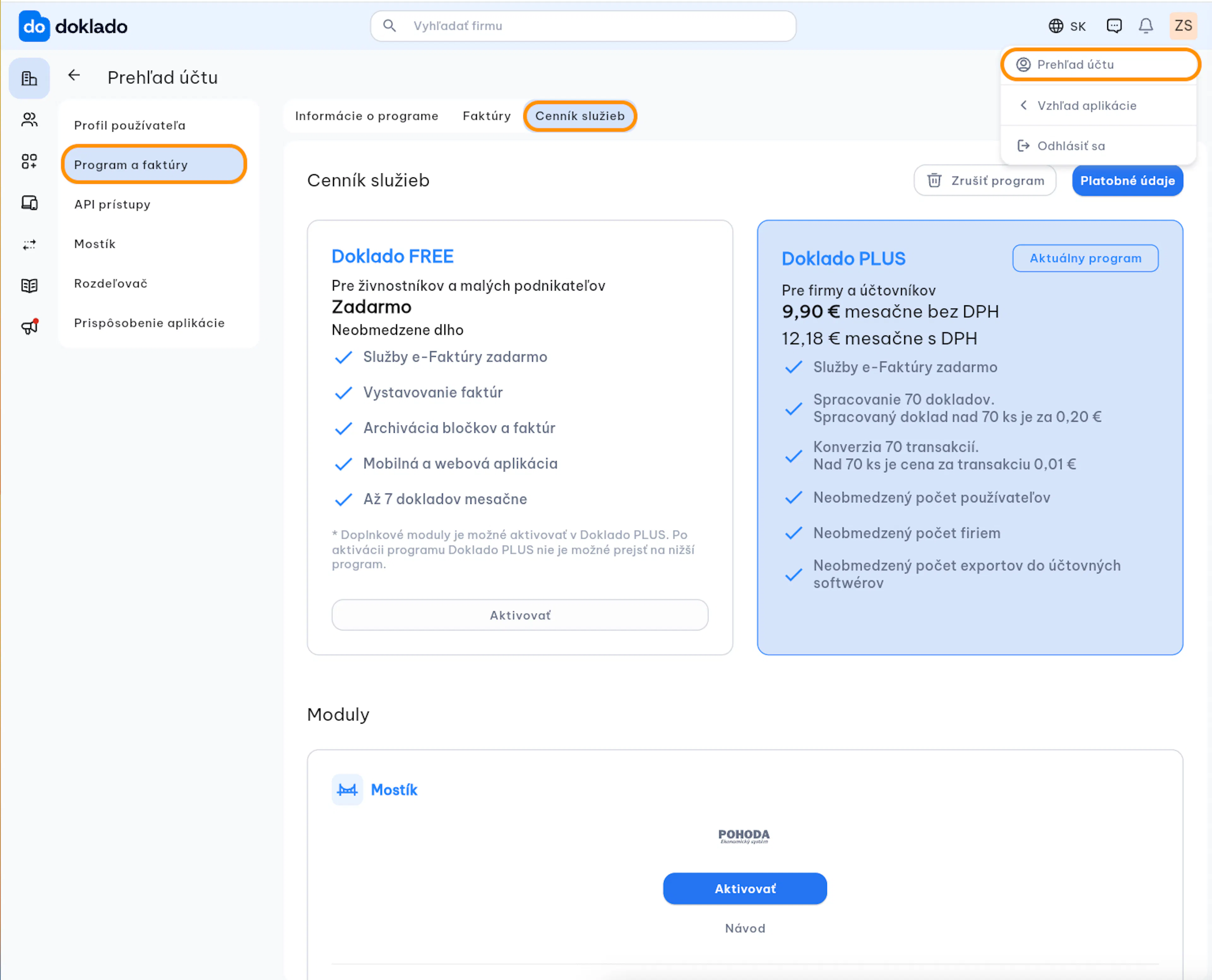Click 'Až 7 dokladov mesačne' feature text

click(x=445, y=499)
